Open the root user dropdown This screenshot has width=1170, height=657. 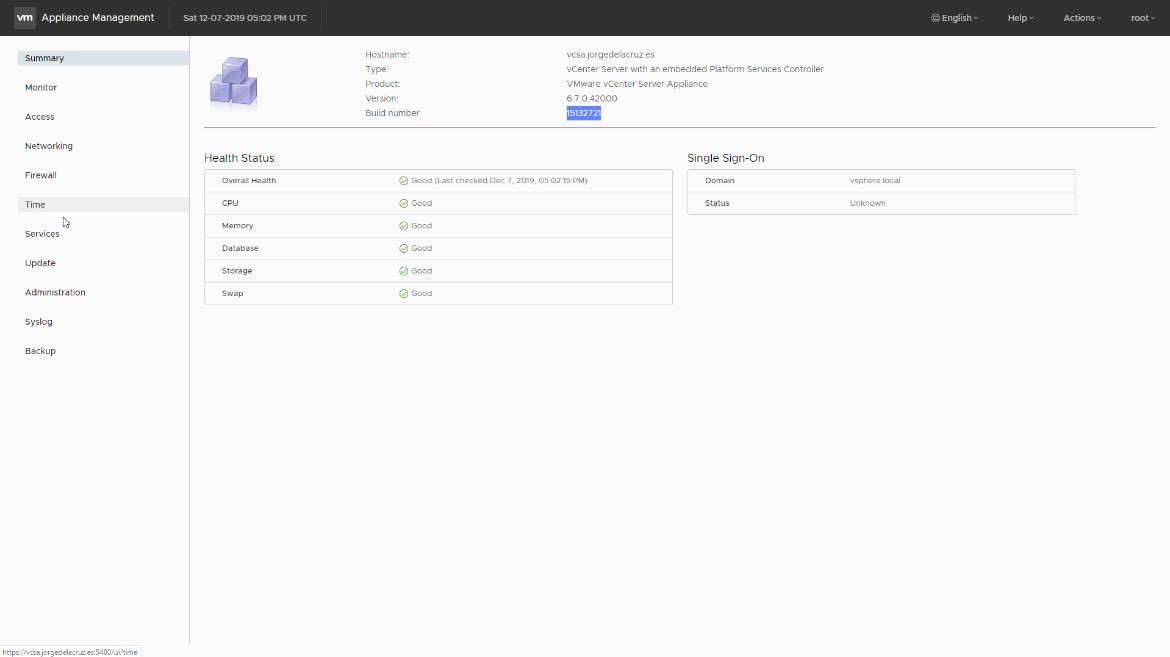[1142, 18]
